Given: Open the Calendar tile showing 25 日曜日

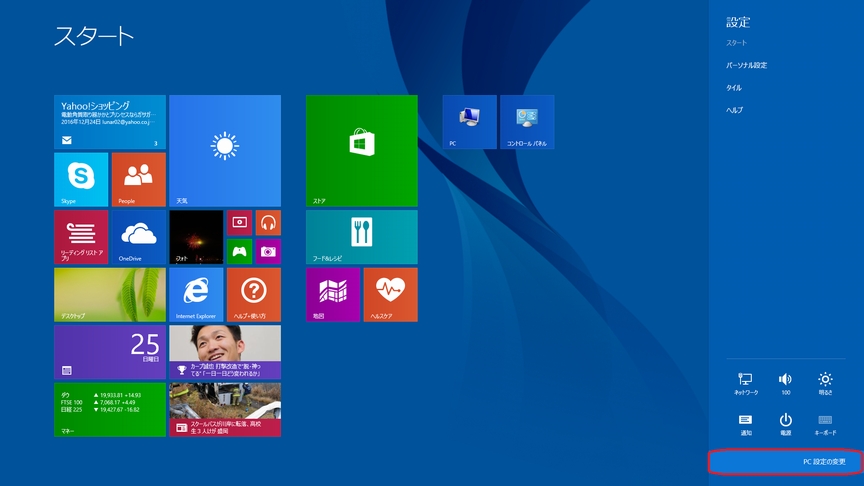Looking at the screenshot, I should [110, 352].
